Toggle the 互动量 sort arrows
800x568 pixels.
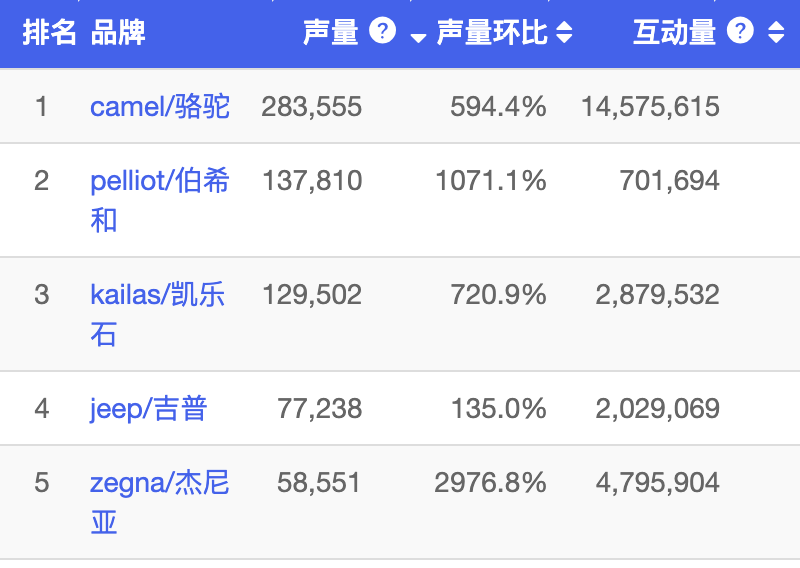tap(776, 33)
